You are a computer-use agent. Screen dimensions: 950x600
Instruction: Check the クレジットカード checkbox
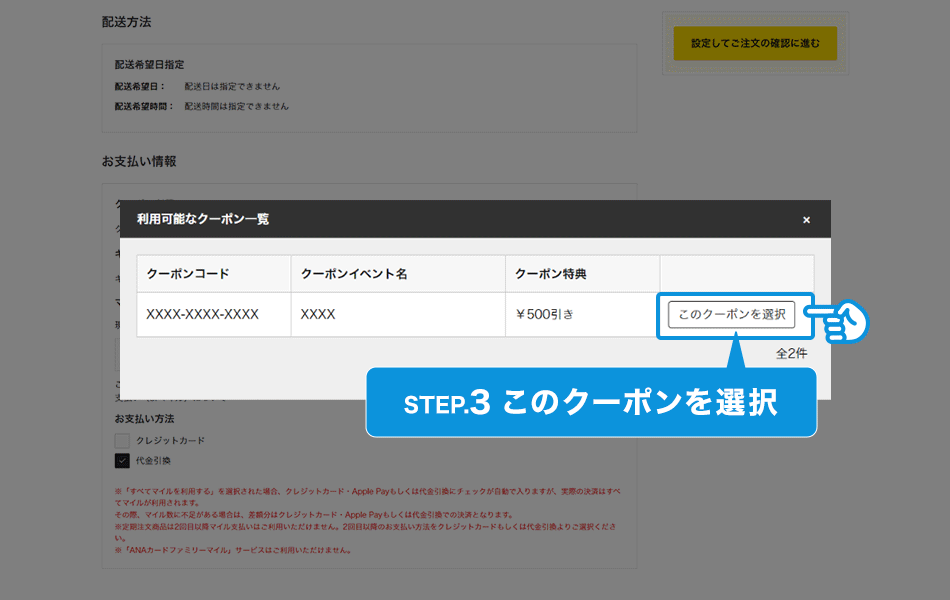click(122, 440)
